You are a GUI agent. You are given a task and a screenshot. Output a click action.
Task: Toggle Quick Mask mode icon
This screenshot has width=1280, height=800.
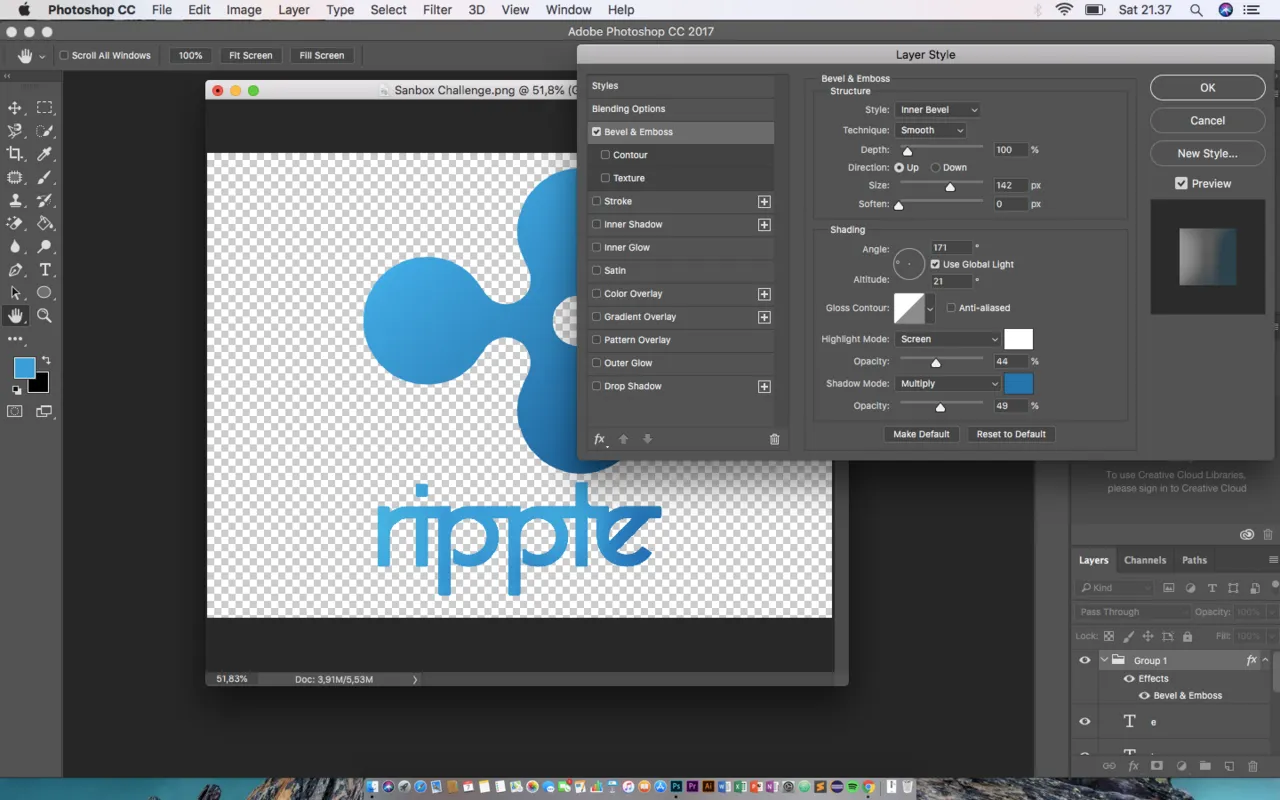click(15, 411)
